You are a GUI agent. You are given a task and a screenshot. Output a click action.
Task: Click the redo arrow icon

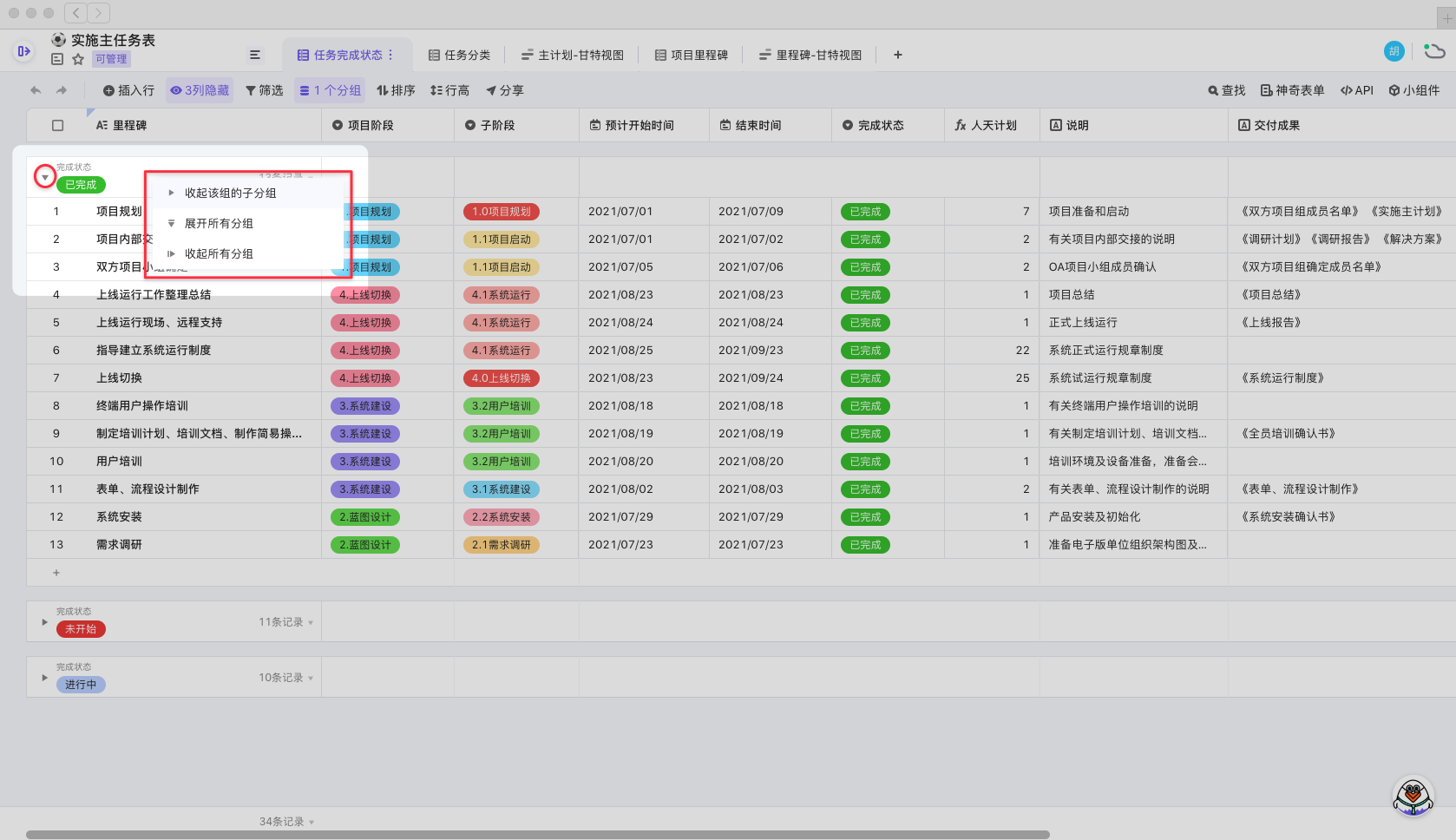coord(62,90)
